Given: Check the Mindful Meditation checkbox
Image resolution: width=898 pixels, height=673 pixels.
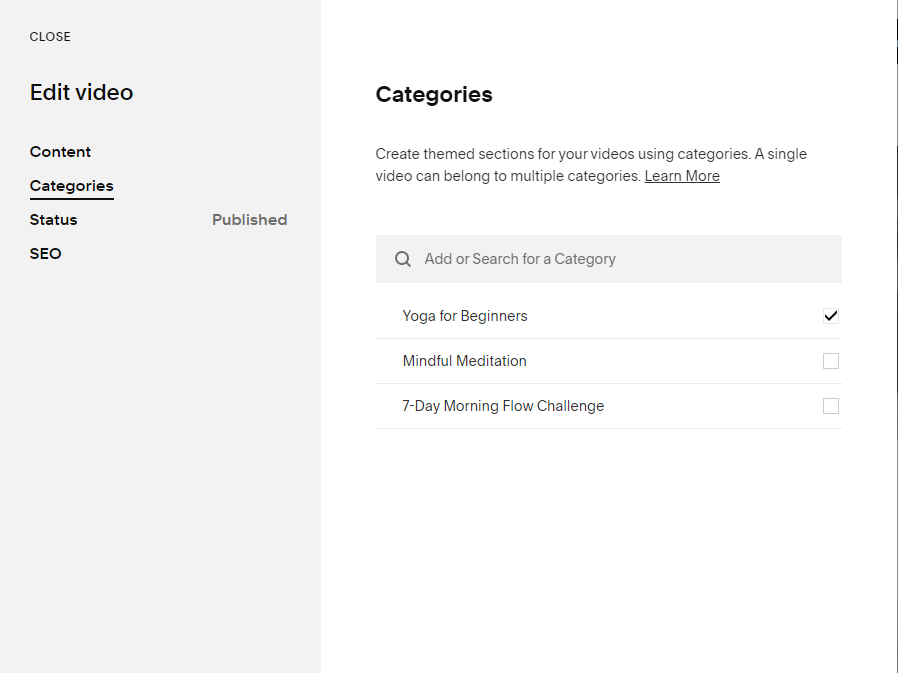Looking at the screenshot, I should pos(831,361).
